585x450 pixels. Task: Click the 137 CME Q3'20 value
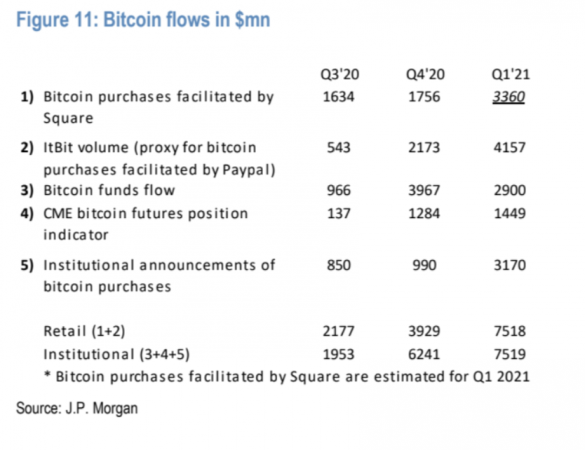[339, 213]
